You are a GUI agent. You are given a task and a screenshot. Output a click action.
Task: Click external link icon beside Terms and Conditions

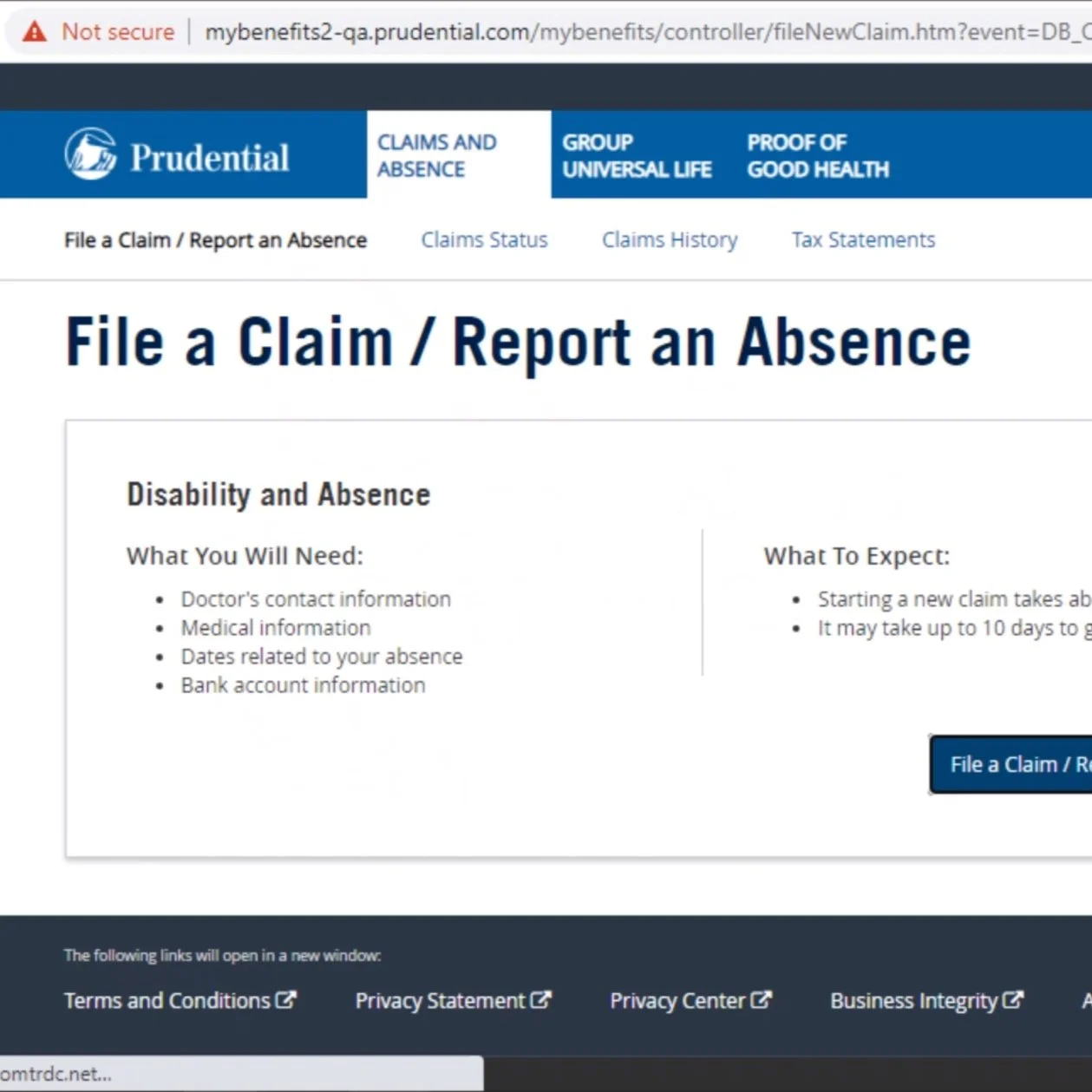(x=286, y=999)
